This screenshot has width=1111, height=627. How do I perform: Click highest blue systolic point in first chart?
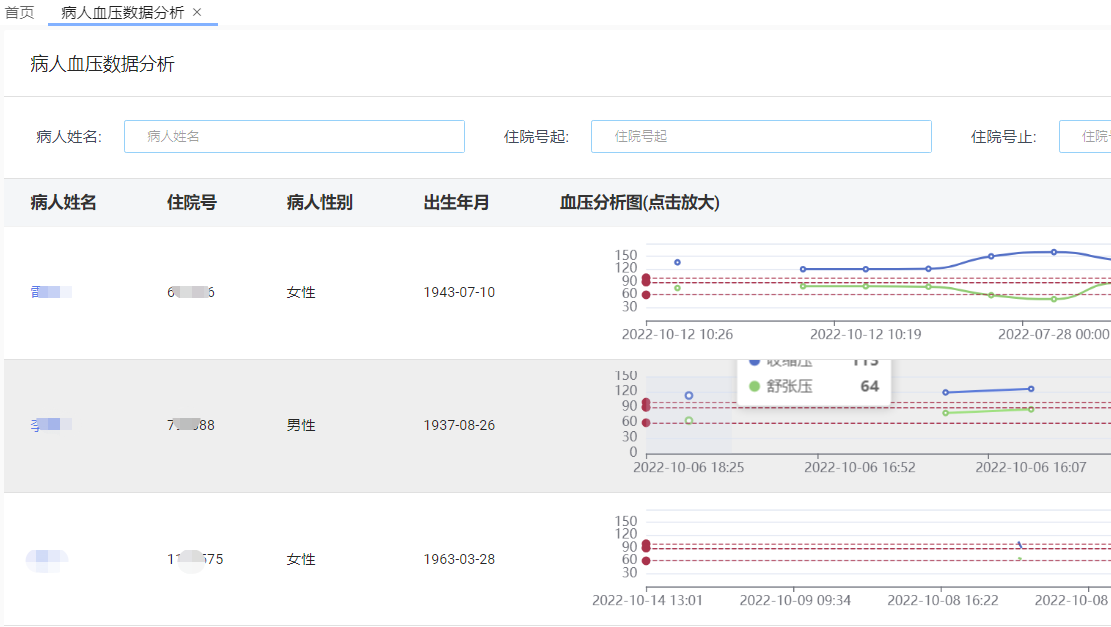(x=1053, y=252)
